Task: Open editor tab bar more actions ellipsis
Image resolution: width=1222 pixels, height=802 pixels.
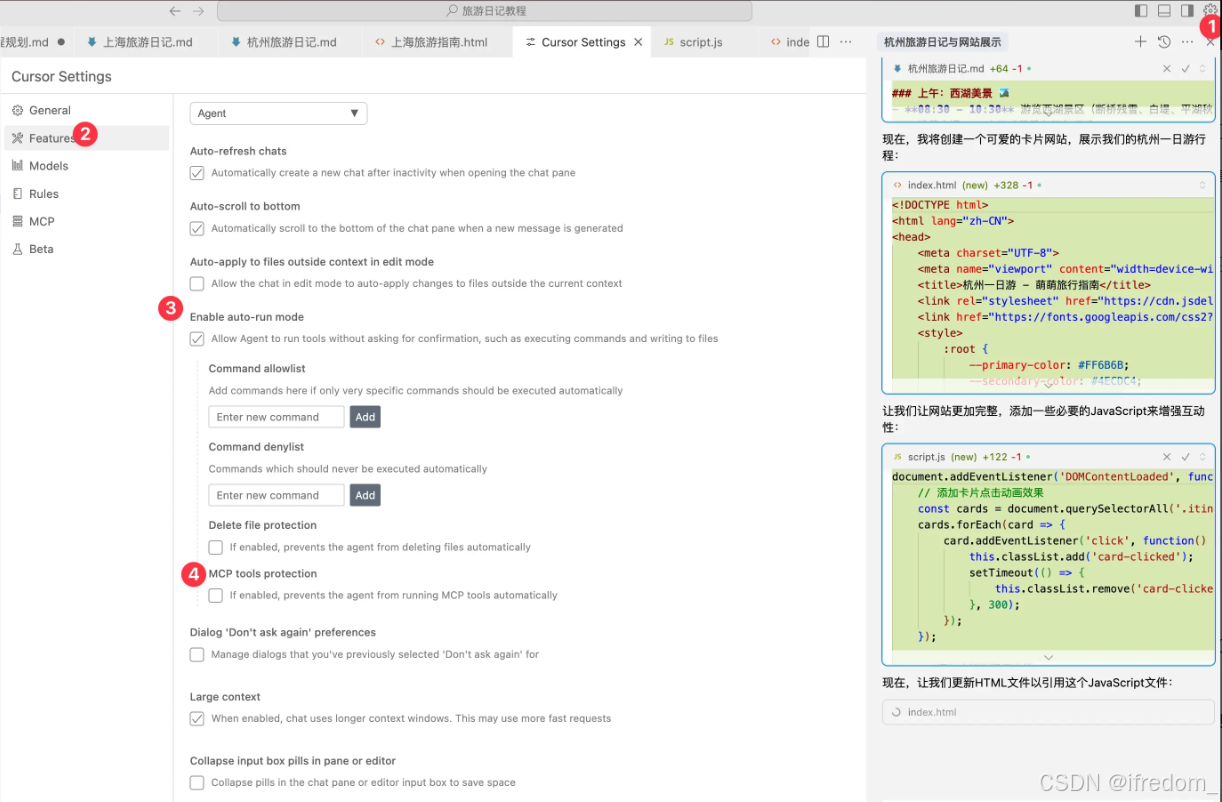Action: (x=846, y=42)
